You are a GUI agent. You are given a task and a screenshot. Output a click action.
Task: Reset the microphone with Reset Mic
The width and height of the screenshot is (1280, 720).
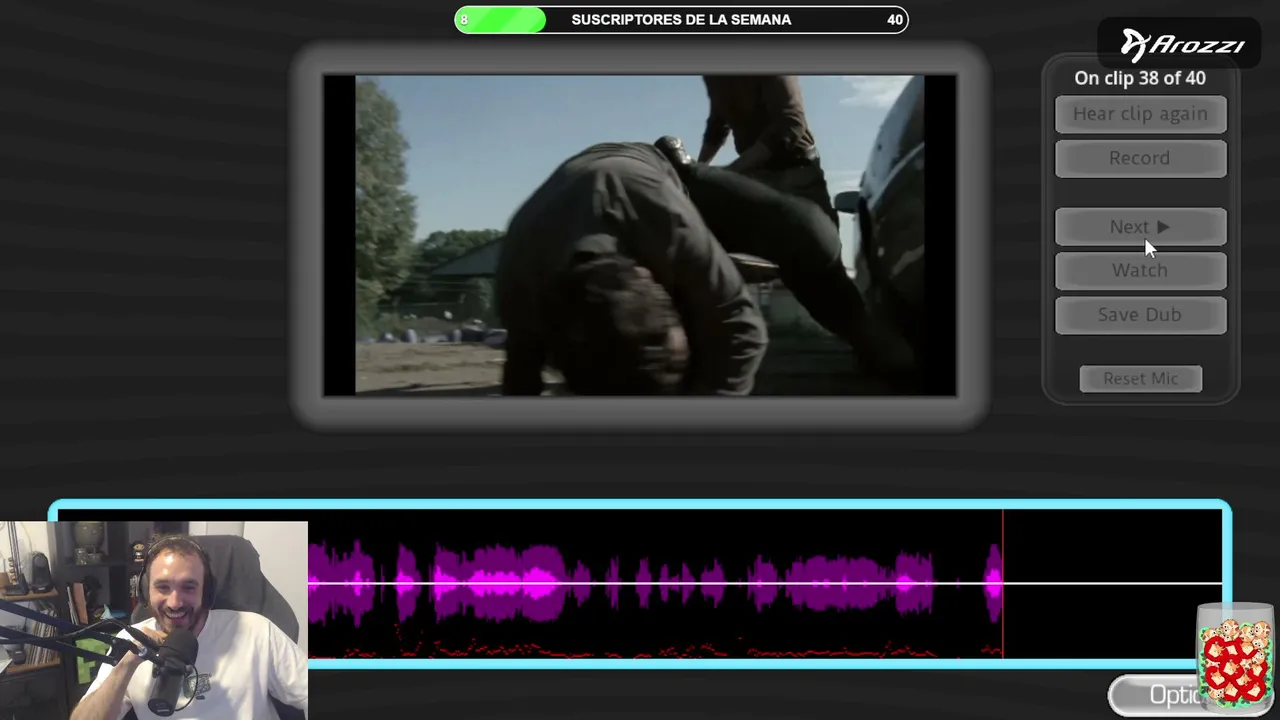click(x=1140, y=379)
